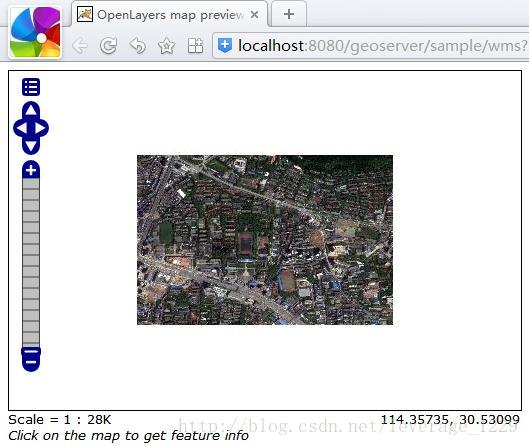
Task: Close the OpenLayers map preview tab
Action: point(255,15)
